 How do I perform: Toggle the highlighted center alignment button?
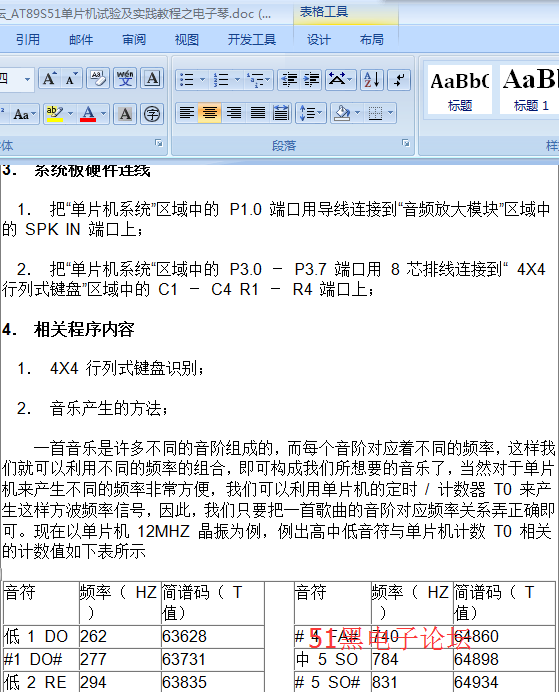(x=210, y=113)
